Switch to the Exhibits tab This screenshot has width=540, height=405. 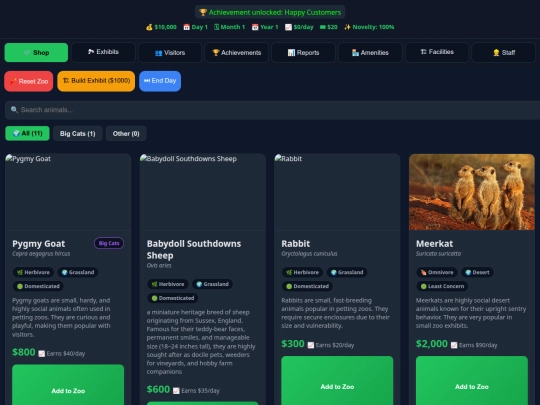click(103, 52)
